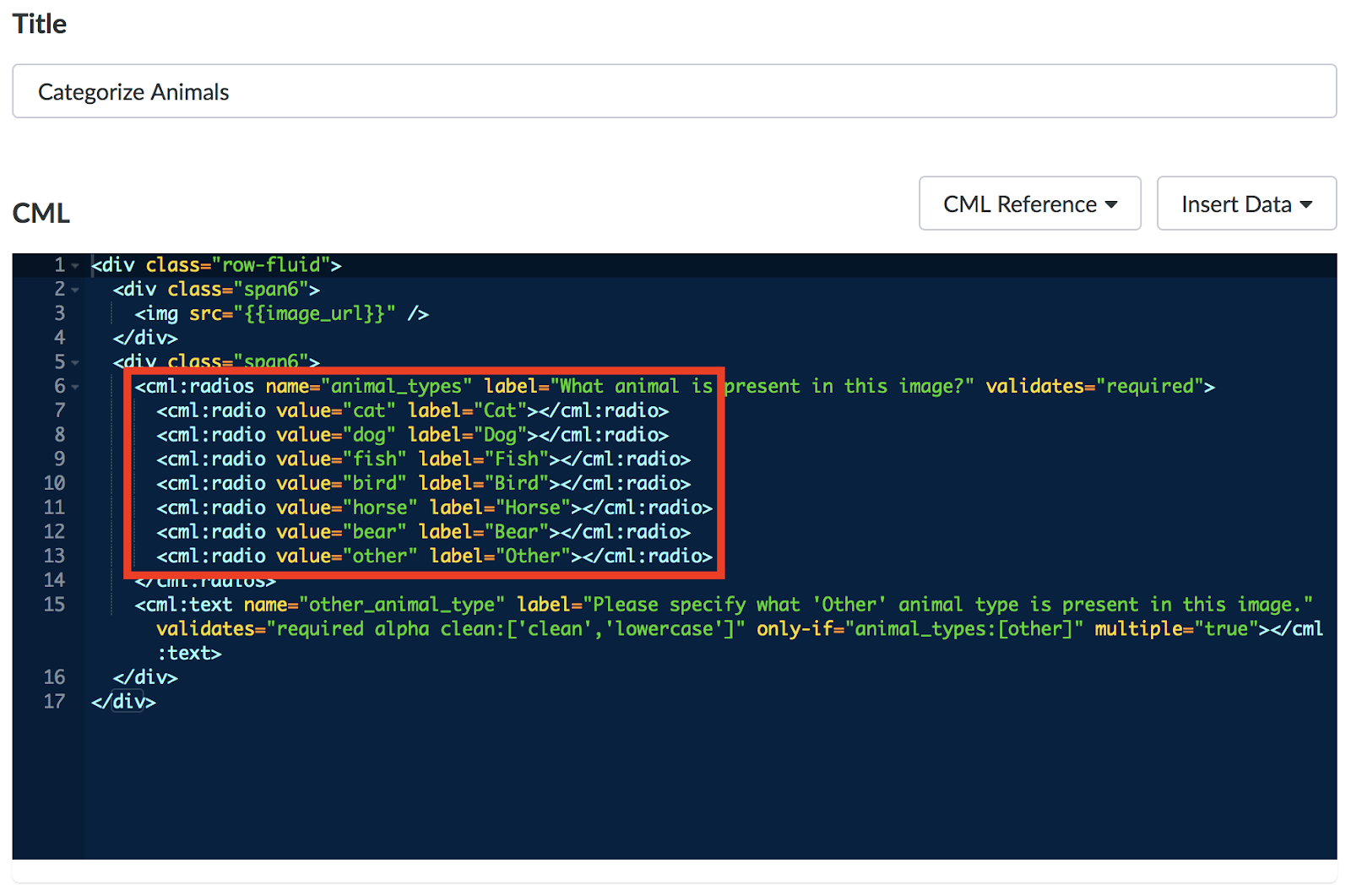Click line number 17 in the gutter
The height and width of the screenshot is (896, 1351).
tap(54, 702)
